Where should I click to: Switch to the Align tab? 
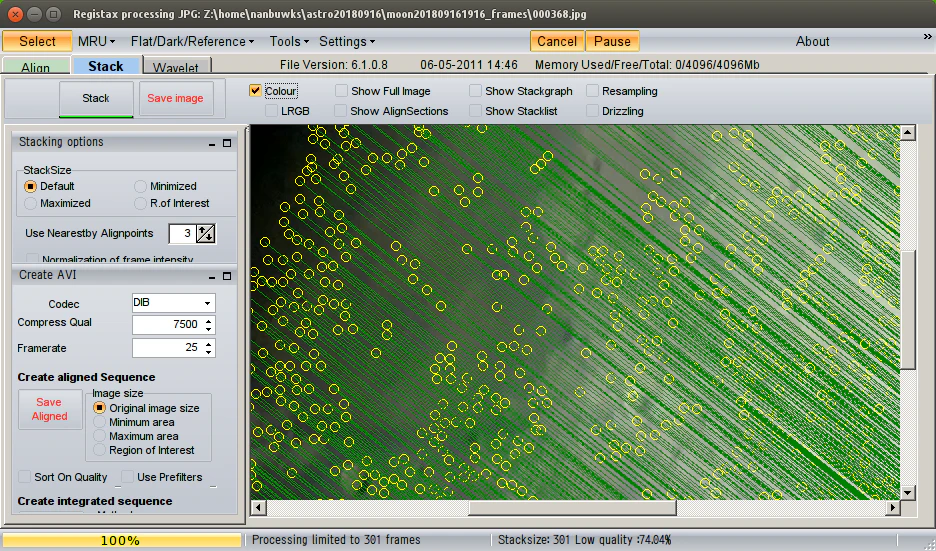36,67
